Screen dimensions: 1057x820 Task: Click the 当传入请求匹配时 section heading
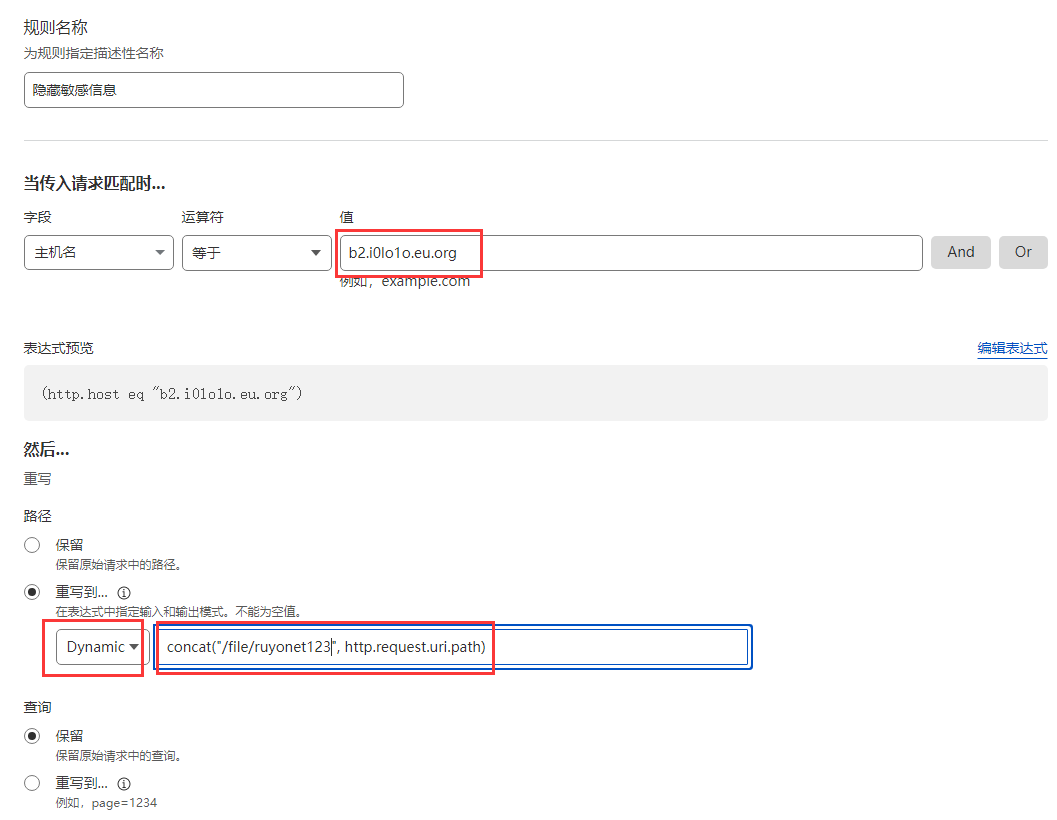click(94, 183)
